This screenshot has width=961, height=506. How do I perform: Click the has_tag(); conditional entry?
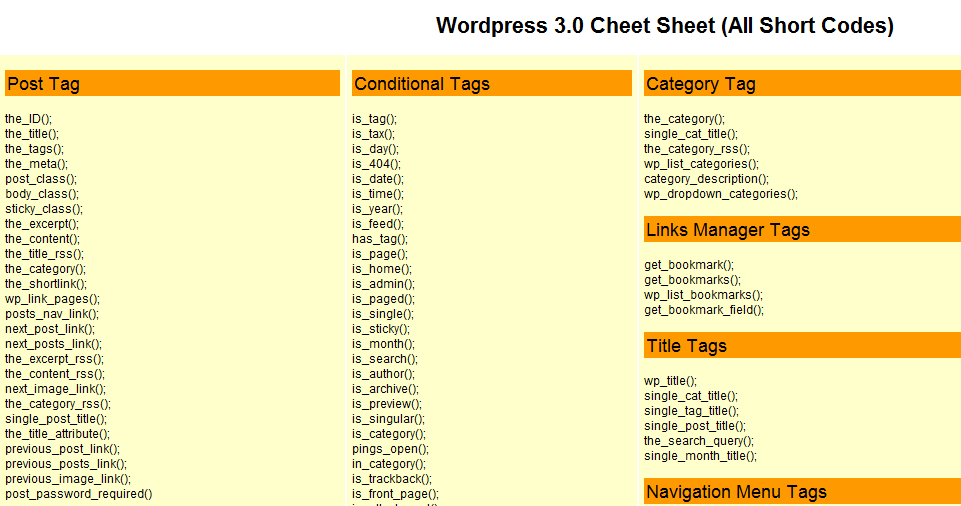coord(380,239)
